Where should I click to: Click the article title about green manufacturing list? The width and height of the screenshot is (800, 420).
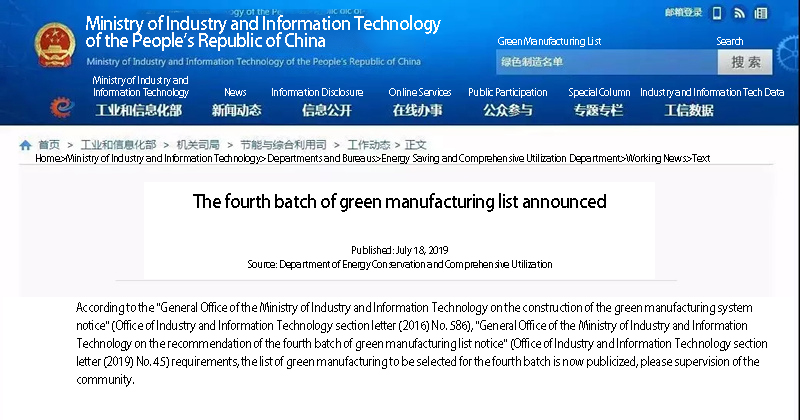click(399, 202)
